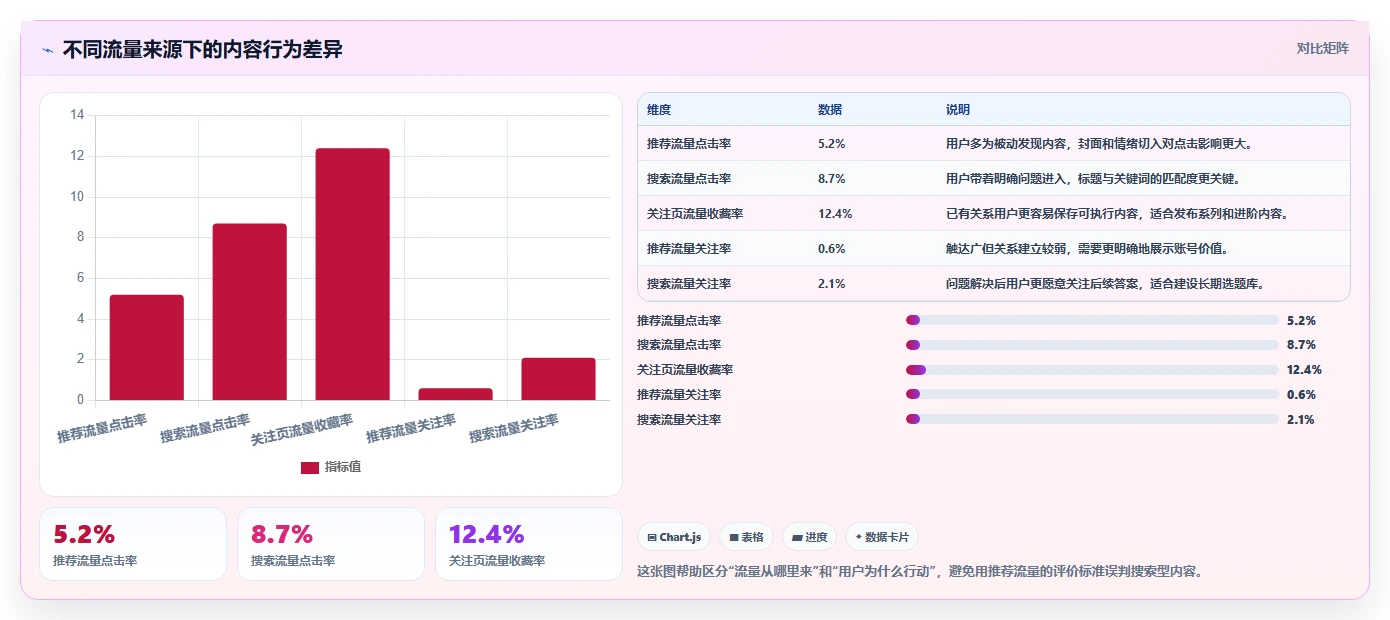This screenshot has width=1390, height=620.
Task: Toggle the 指标值 legend entry in the chart
Action: click(x=331, y=467)
